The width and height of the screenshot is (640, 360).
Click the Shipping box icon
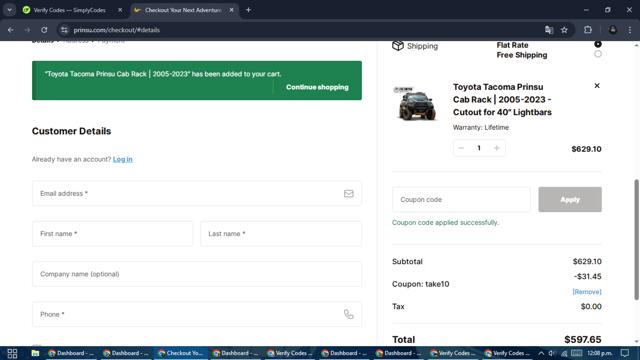pos(398,46)
